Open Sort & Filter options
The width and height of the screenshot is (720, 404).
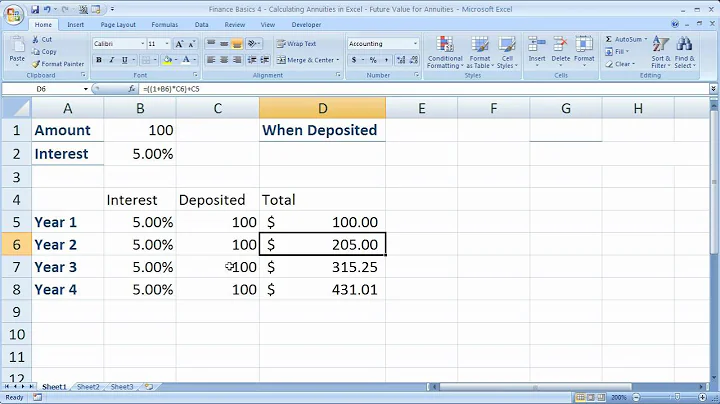coord(661,52)
